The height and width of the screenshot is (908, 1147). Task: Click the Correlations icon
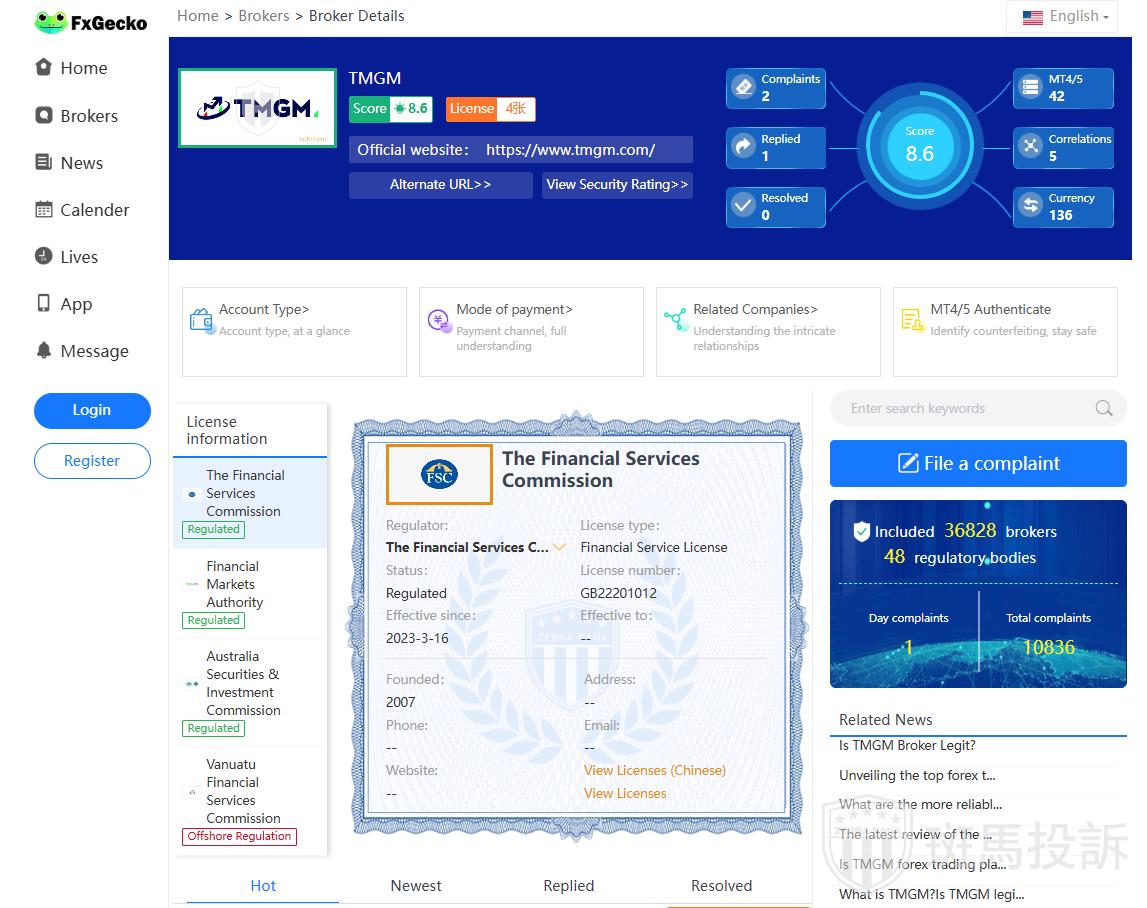click(1030, 147)
